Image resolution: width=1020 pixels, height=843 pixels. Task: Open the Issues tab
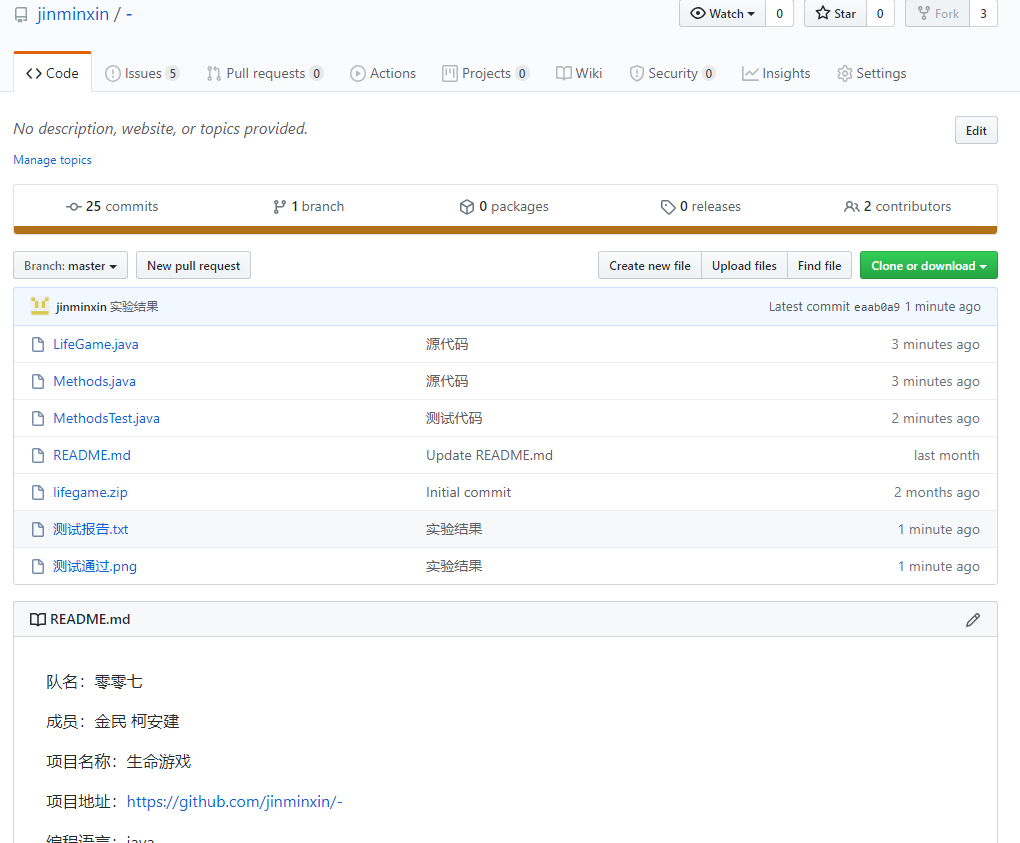[x=142, y=74]
